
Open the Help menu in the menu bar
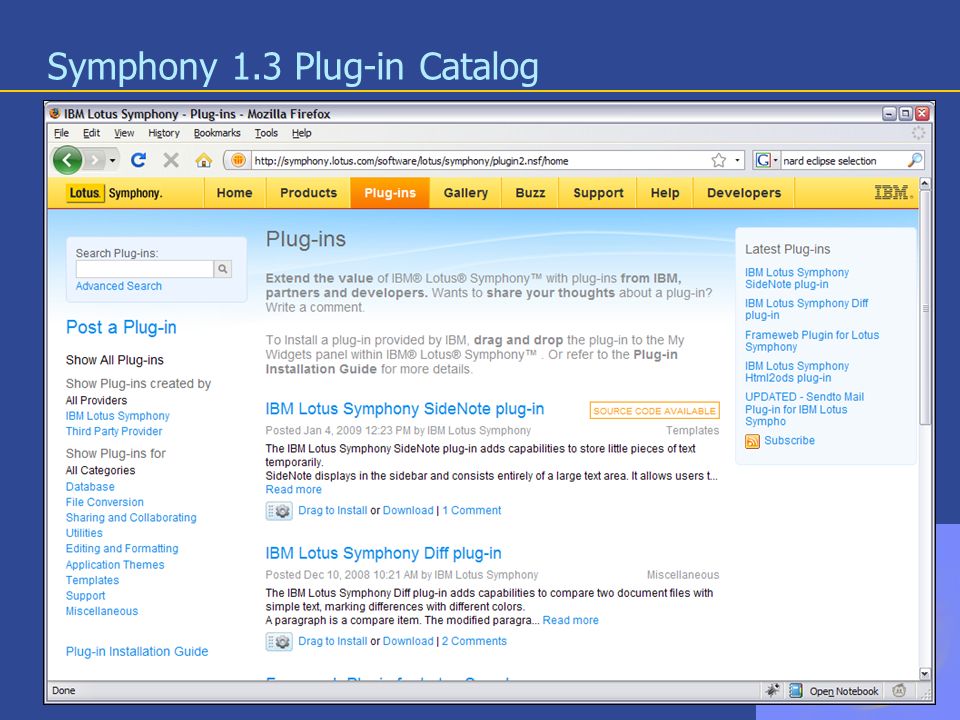pos(301,133)
